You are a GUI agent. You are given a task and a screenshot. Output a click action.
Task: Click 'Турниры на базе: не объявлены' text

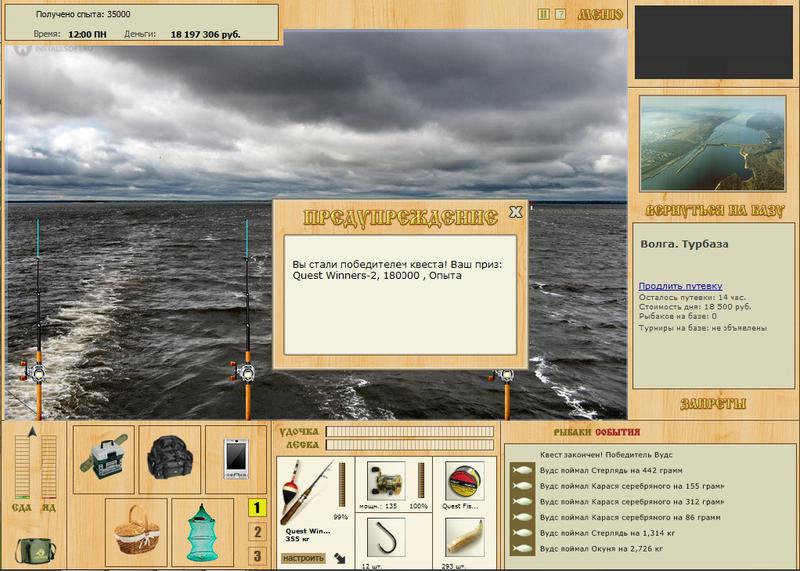(x=703, y=328)
